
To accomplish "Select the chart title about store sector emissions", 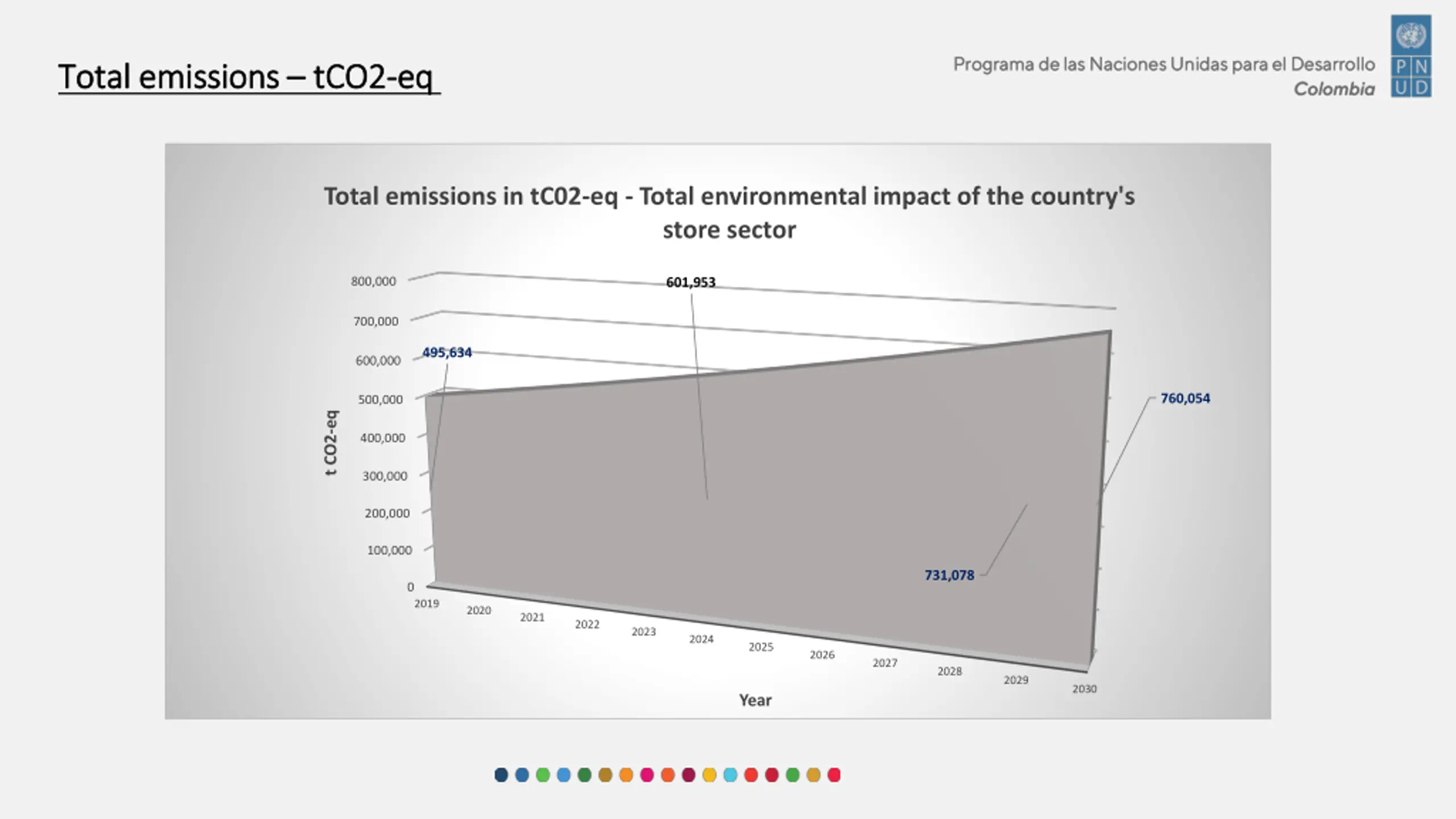I will (x=729, y=213).
